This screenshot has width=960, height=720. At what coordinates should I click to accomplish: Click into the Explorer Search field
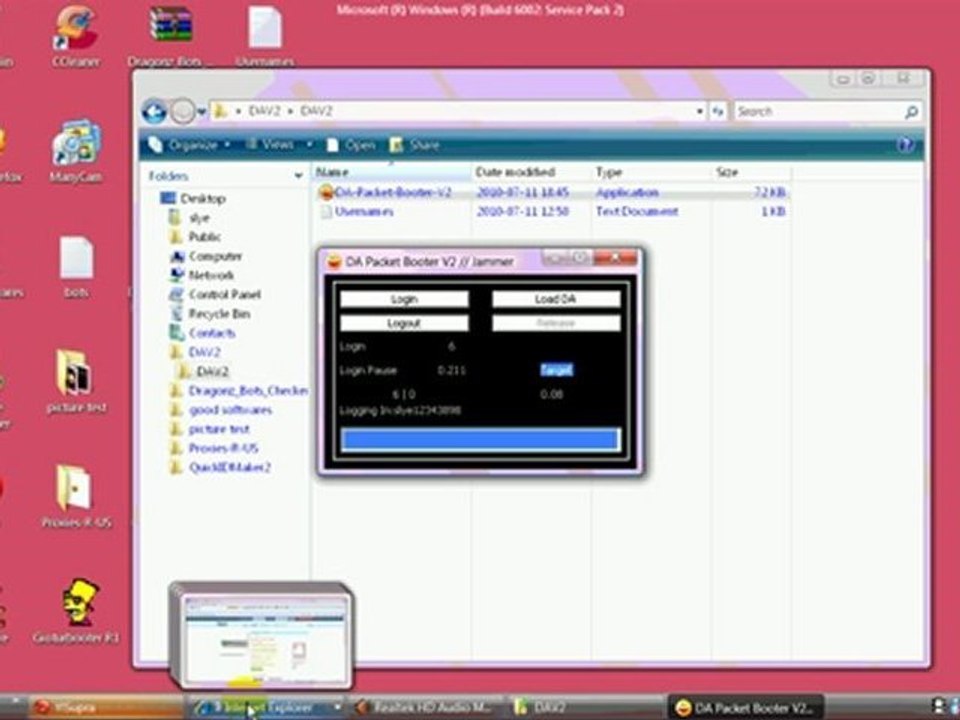tap(817, 111)
